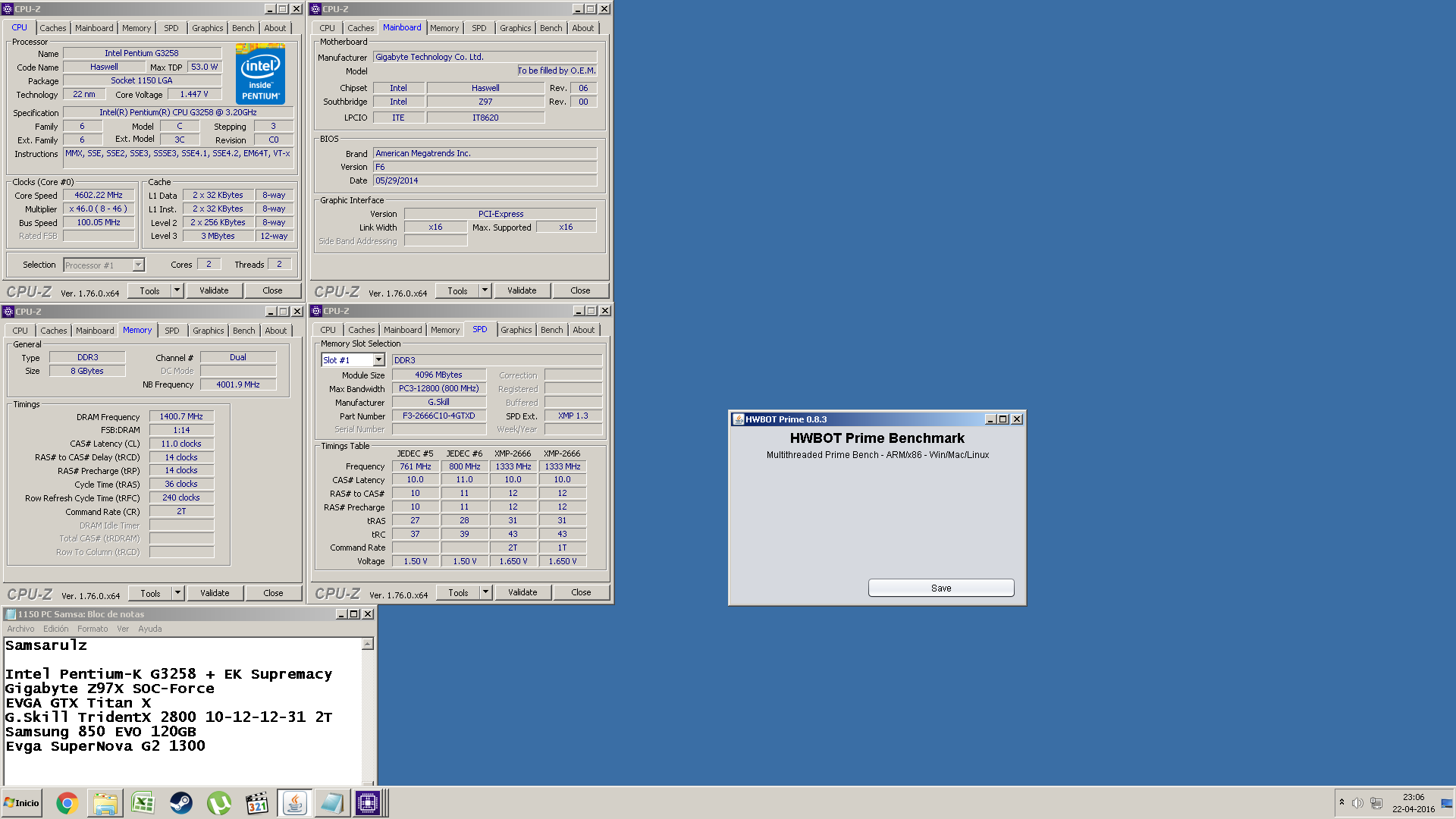Click the volume speaker tray icon
1456x819 pixels.
click(1357, 803)
